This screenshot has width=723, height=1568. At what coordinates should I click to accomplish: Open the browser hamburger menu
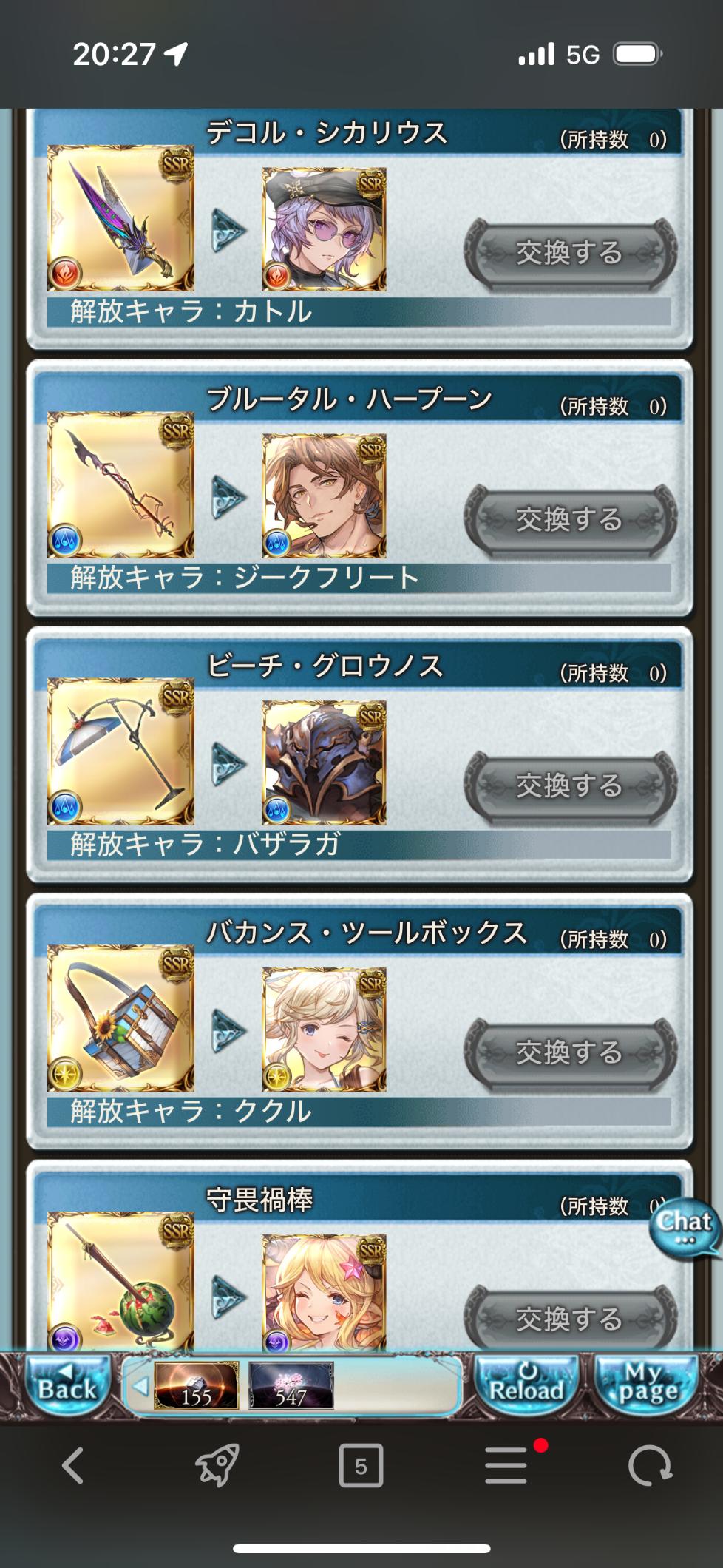coord(507,1465)
